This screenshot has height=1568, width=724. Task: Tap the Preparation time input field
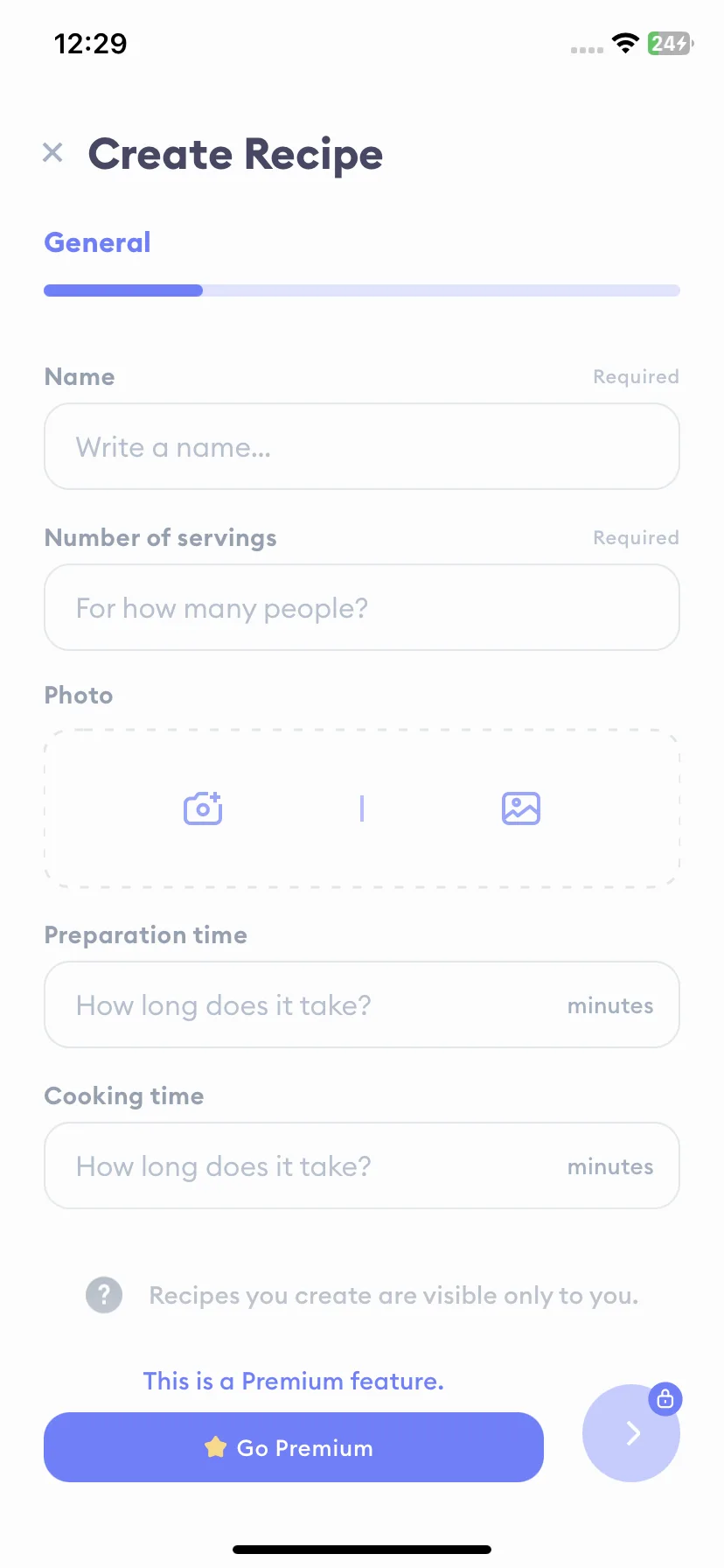[x=362, y=1004]
